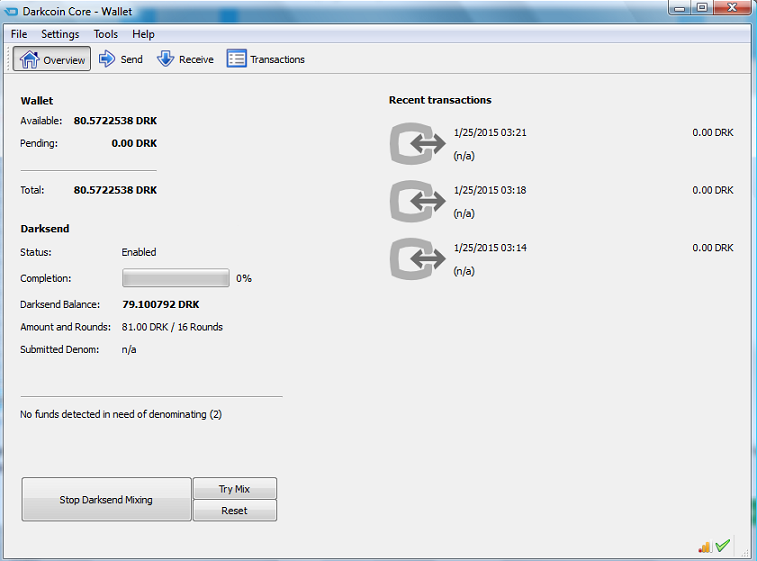Click the transaction icon dated 1/25/2015 03:18
This screenshot has height=561, width=757.
(418, 201)
